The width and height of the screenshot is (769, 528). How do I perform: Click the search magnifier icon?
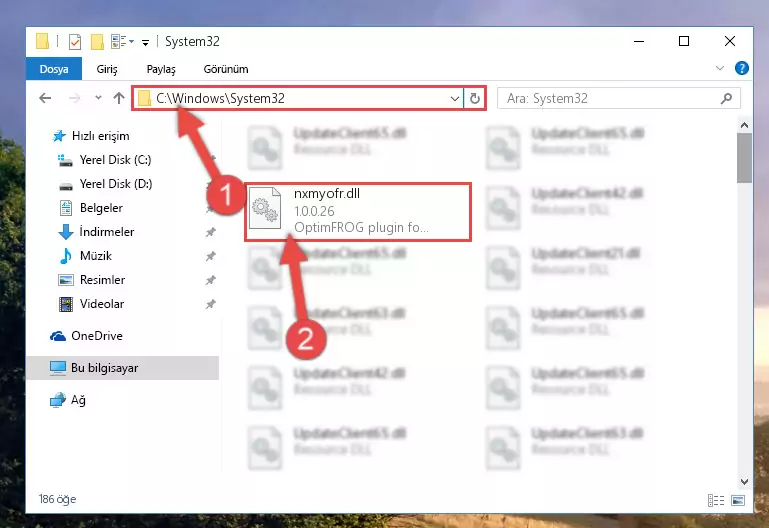coord(726,99)
